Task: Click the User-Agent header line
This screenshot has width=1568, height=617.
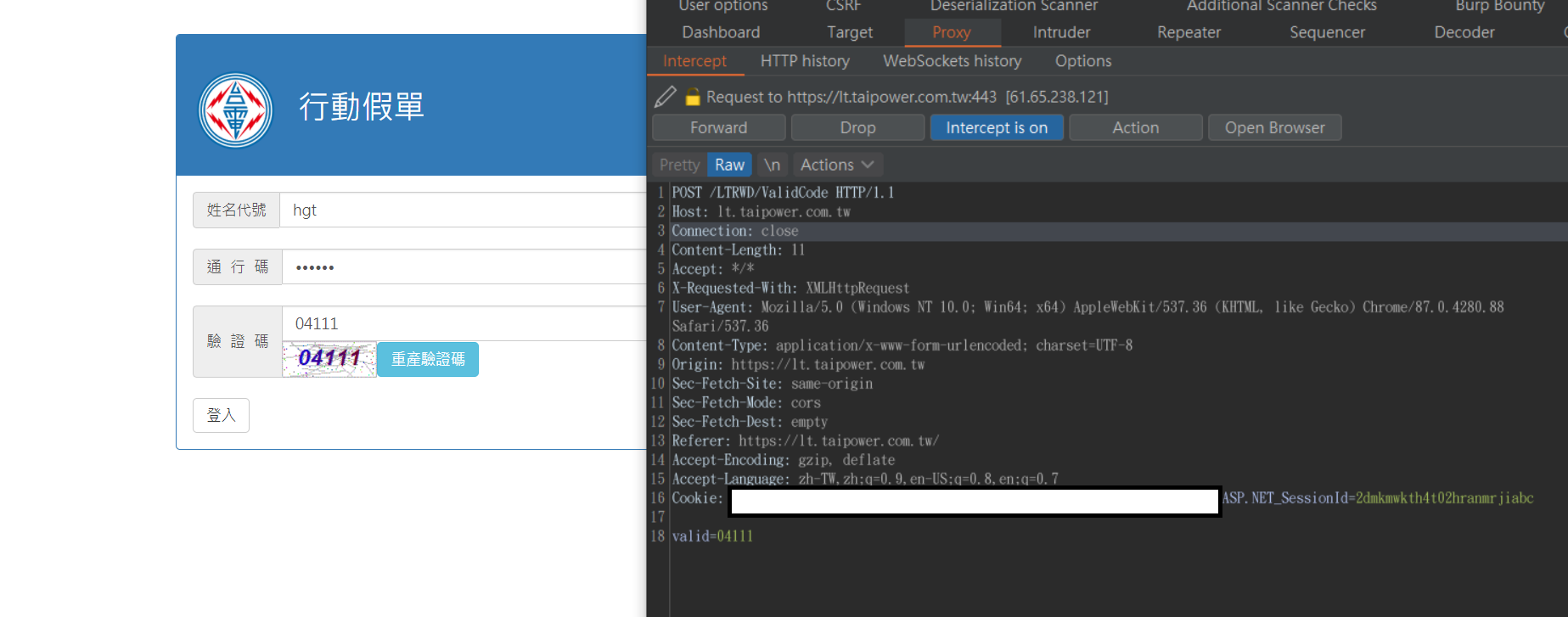Action: pyautogui.click(x=1087, y=317)
